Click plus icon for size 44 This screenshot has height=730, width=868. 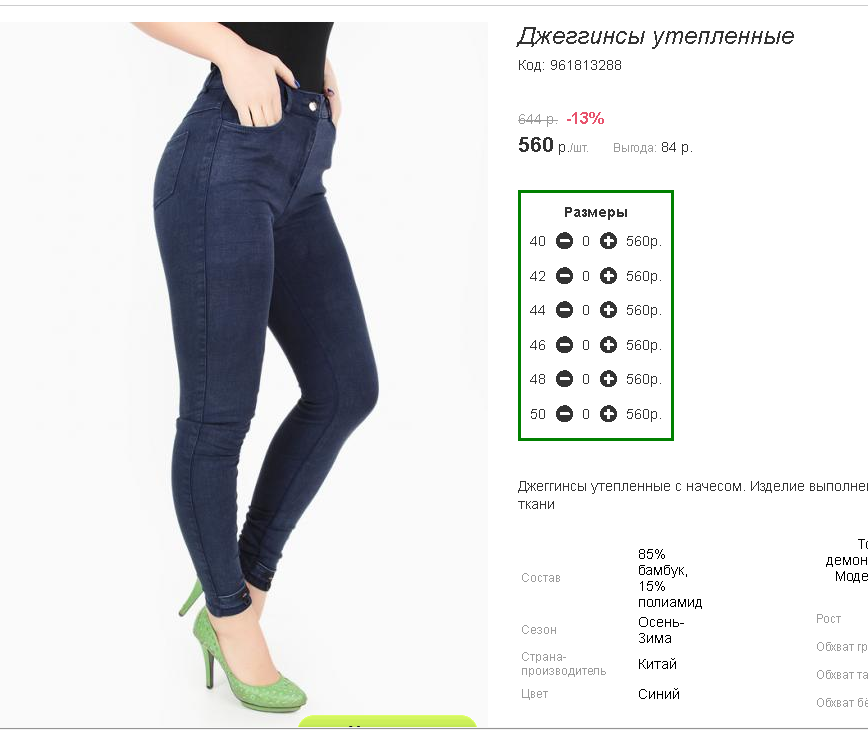click(x=608, y=310)
